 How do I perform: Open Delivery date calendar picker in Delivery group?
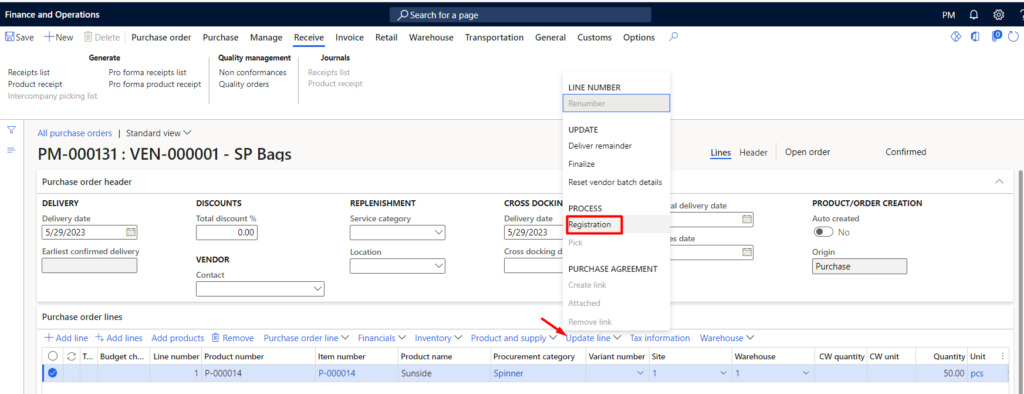click(x=130, y=232)
